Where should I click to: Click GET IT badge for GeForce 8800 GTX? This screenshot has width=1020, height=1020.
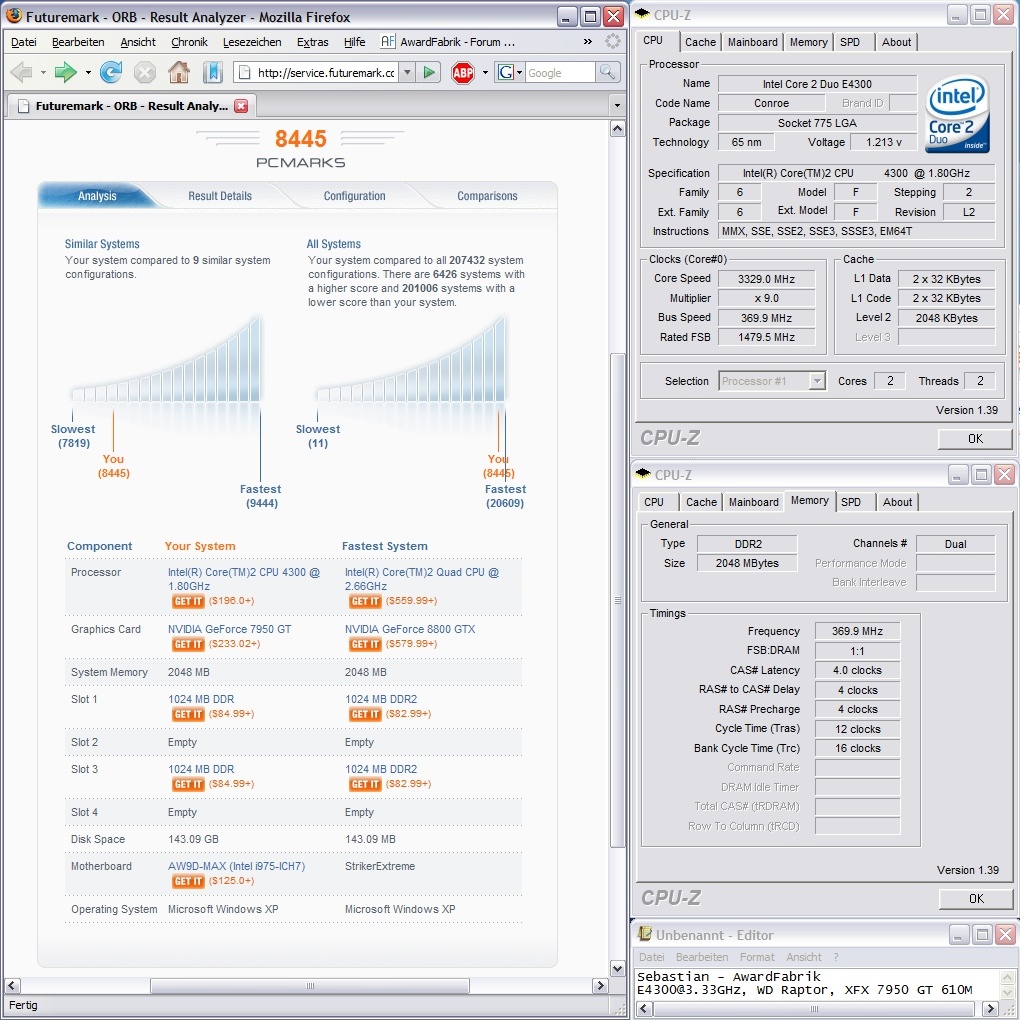365,644
